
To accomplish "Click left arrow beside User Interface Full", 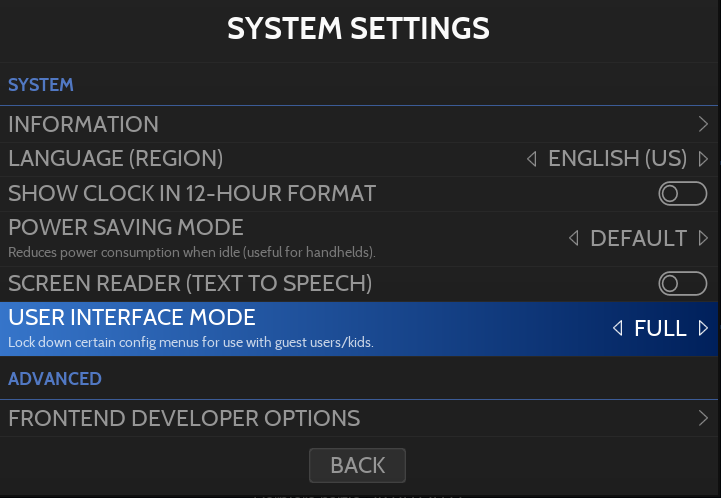I will [x=617, y=328].
